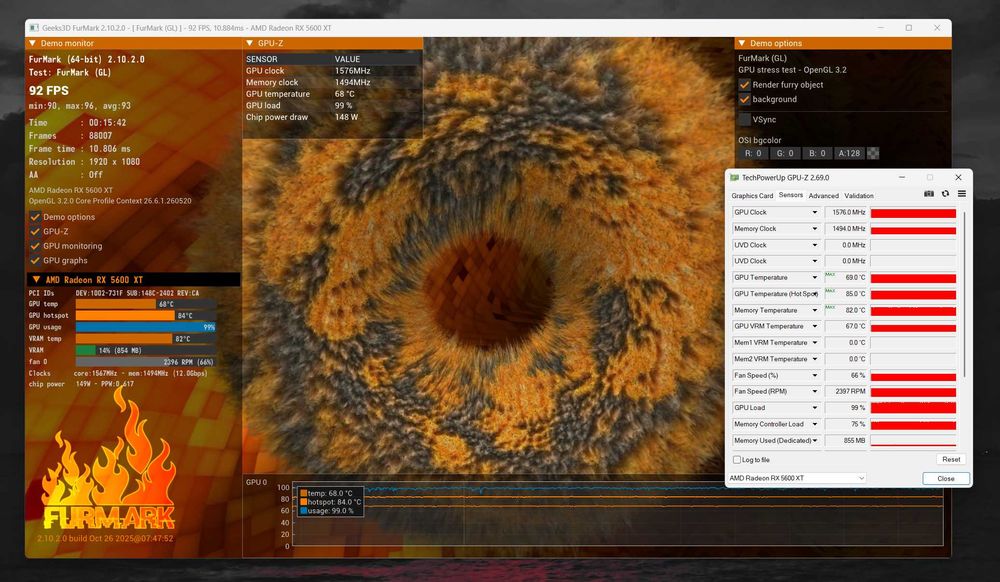
Task: Toggle the GPU monitoring checkbox
Action: tap(35, 246)
